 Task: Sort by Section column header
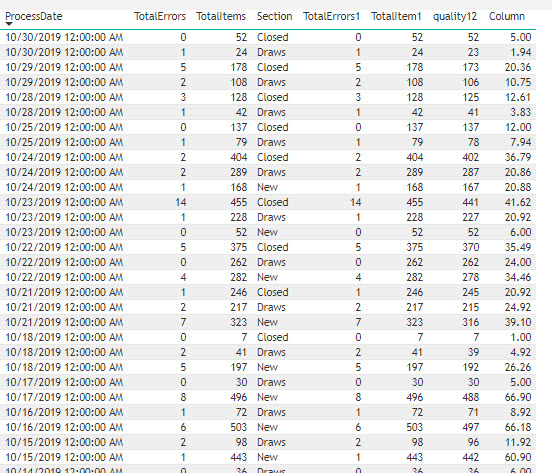pos(275,16)
